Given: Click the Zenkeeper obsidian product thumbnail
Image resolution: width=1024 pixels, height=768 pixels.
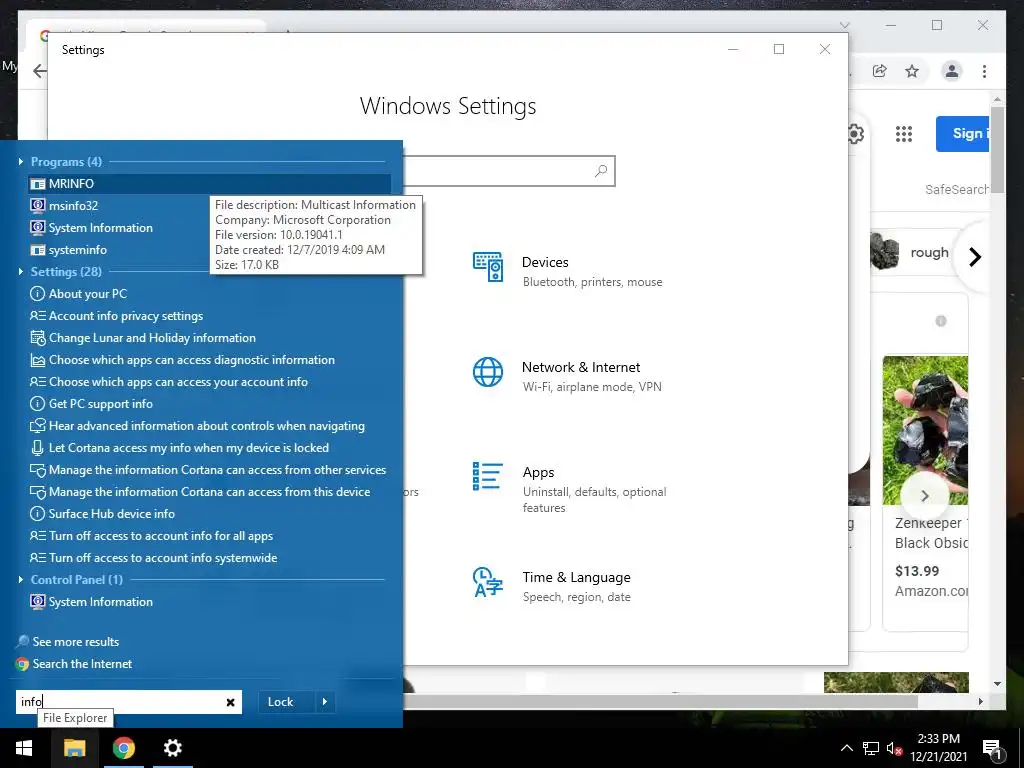Looking at the screenshot, I should coord(925,430).
